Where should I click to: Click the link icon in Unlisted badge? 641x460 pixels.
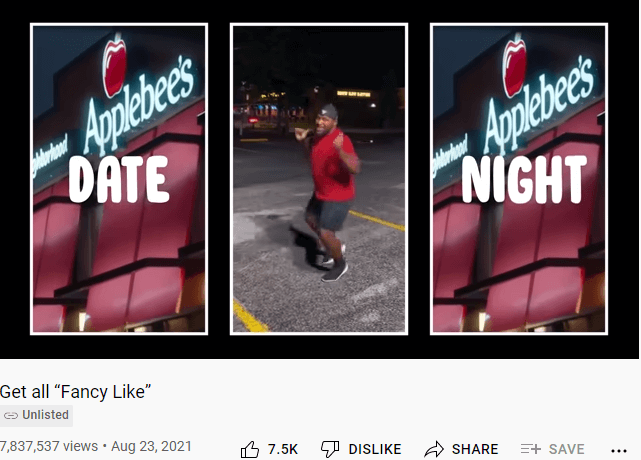click(11, 415)
